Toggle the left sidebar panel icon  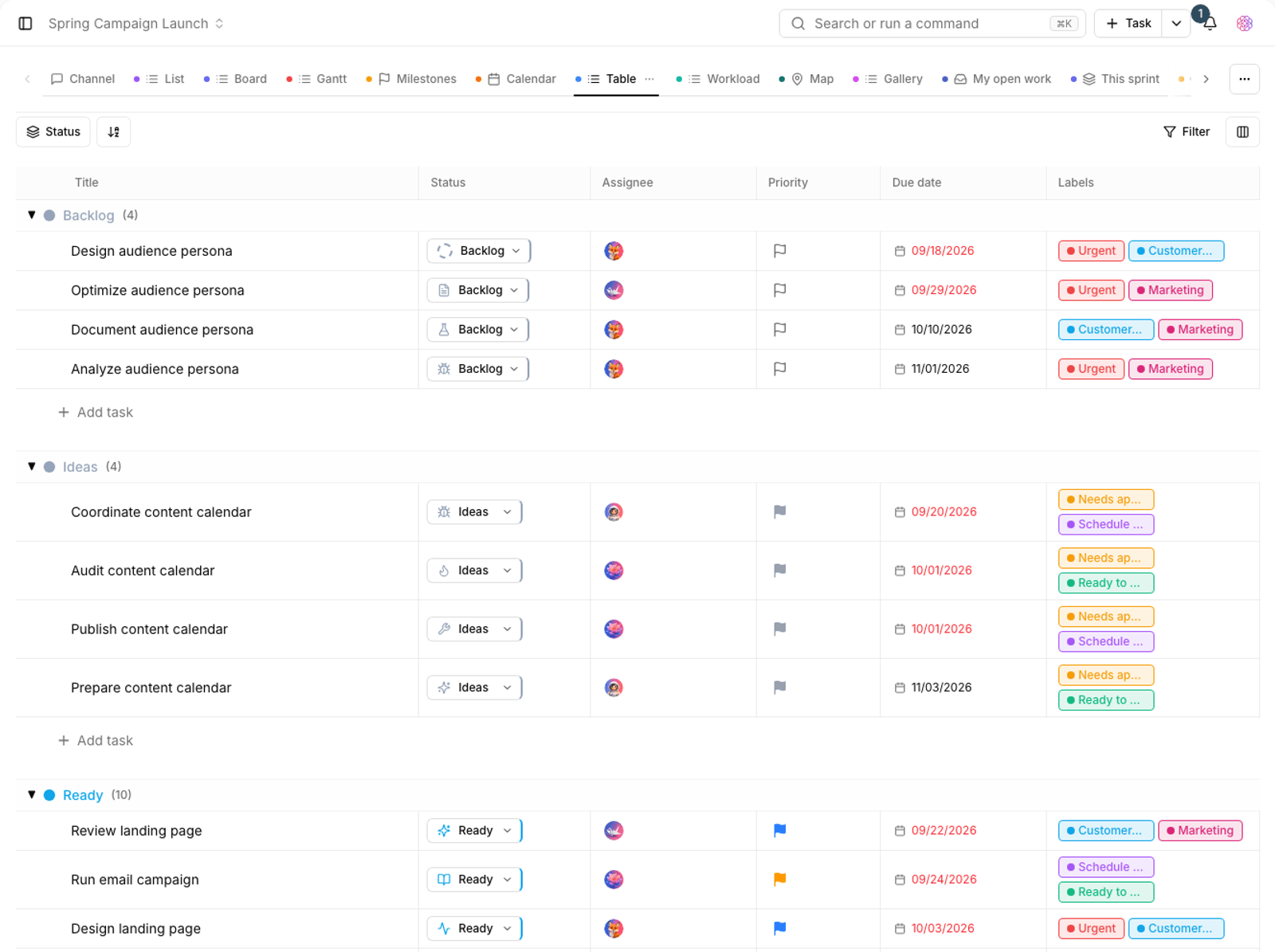[x=25, y=23]
